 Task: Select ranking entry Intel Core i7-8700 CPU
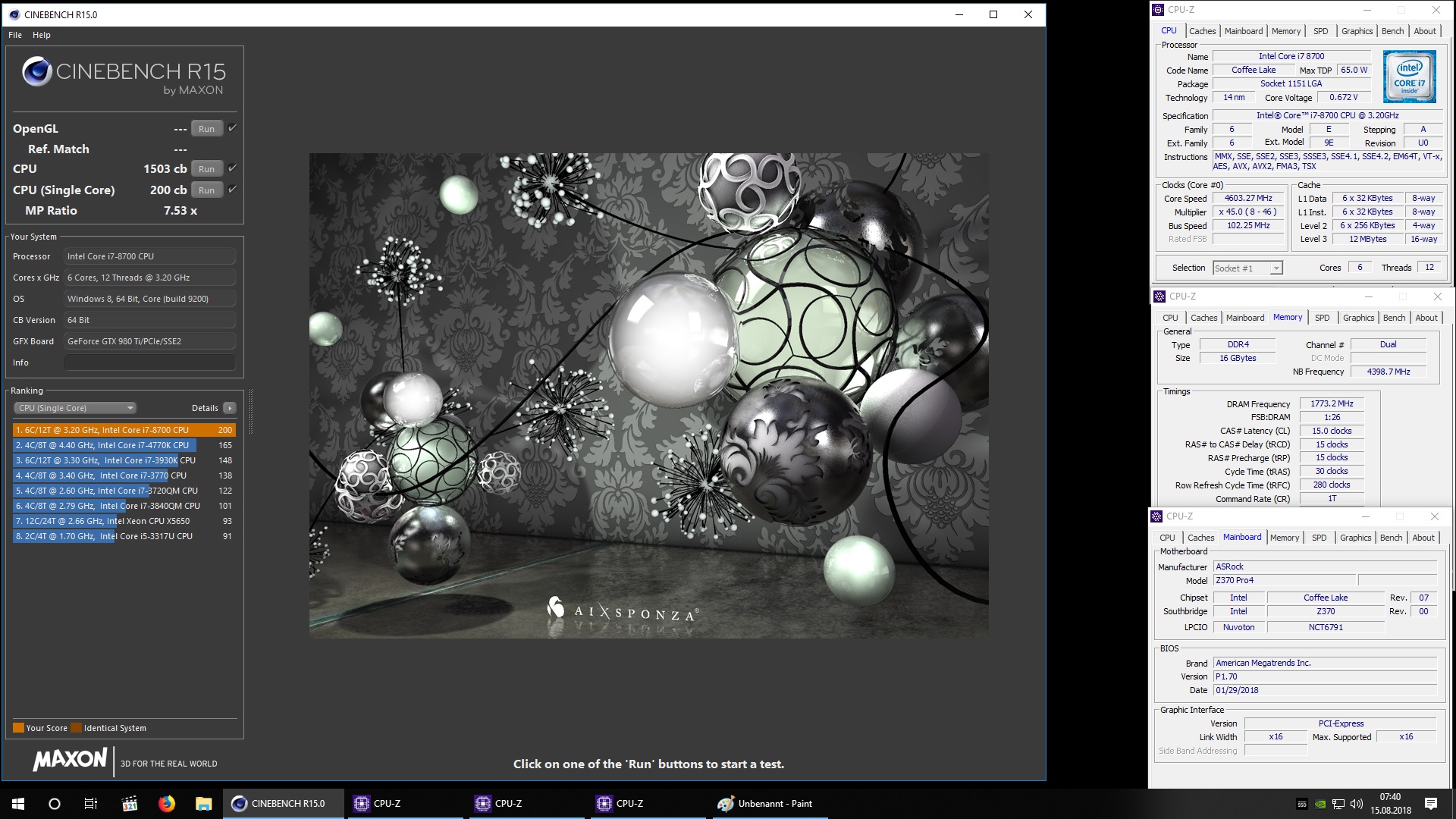[124, 430]
